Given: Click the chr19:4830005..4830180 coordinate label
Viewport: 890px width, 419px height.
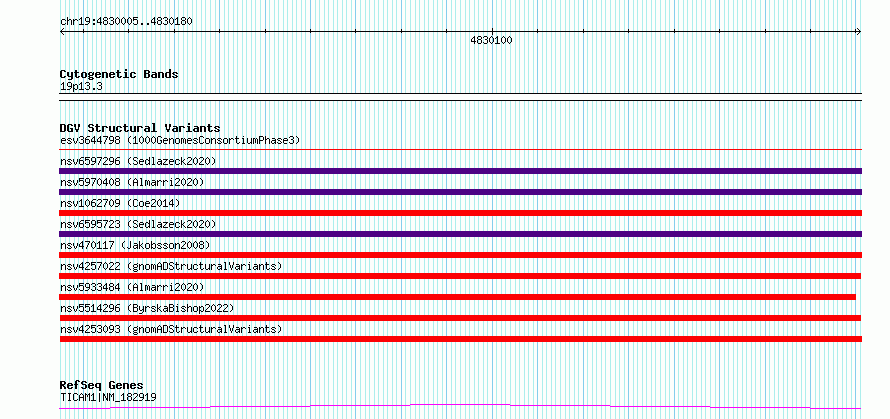Looking at the screenshot, I should 126,22.
